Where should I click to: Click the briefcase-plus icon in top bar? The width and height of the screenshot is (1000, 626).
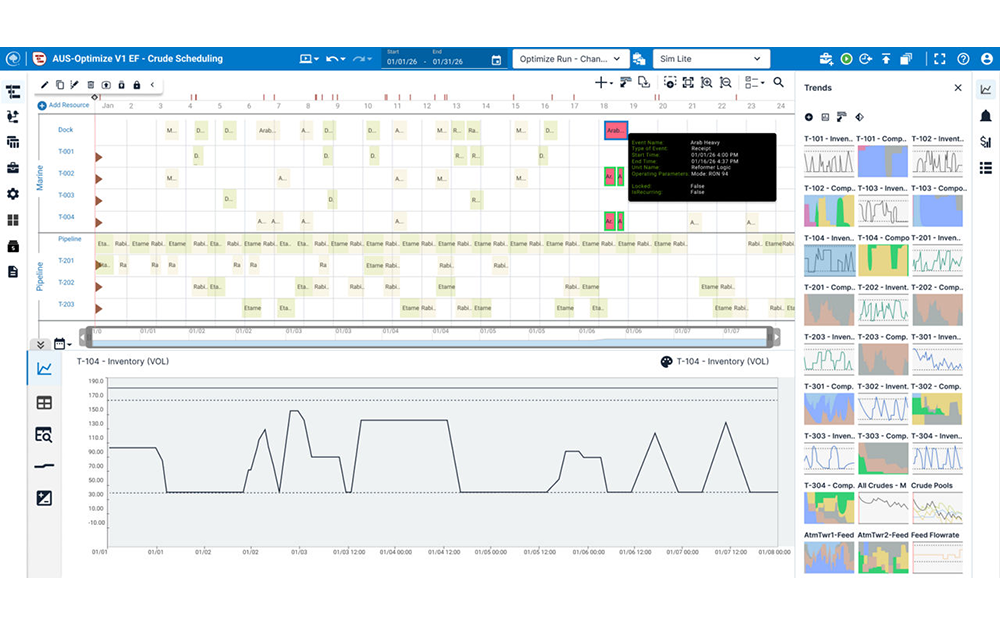[826, 59]
